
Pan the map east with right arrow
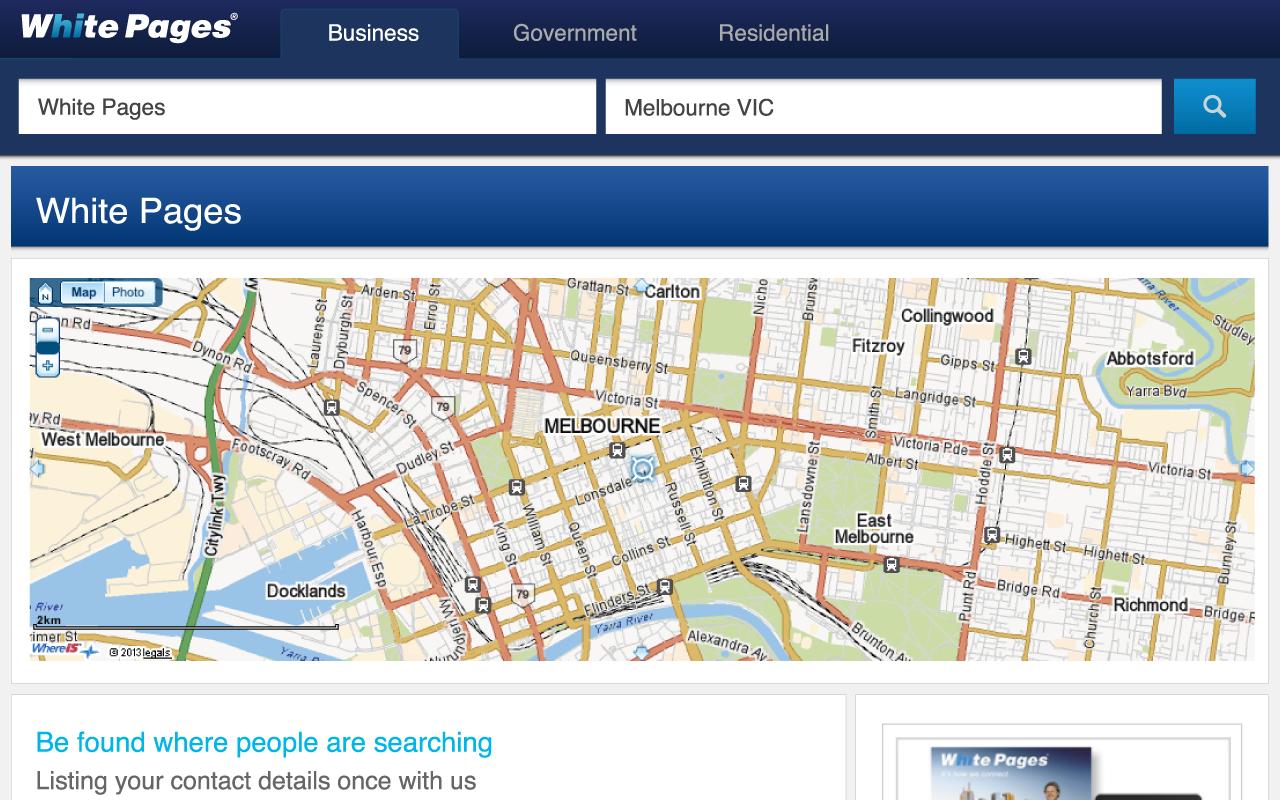pyautogui.click(x=1247, y=468)
